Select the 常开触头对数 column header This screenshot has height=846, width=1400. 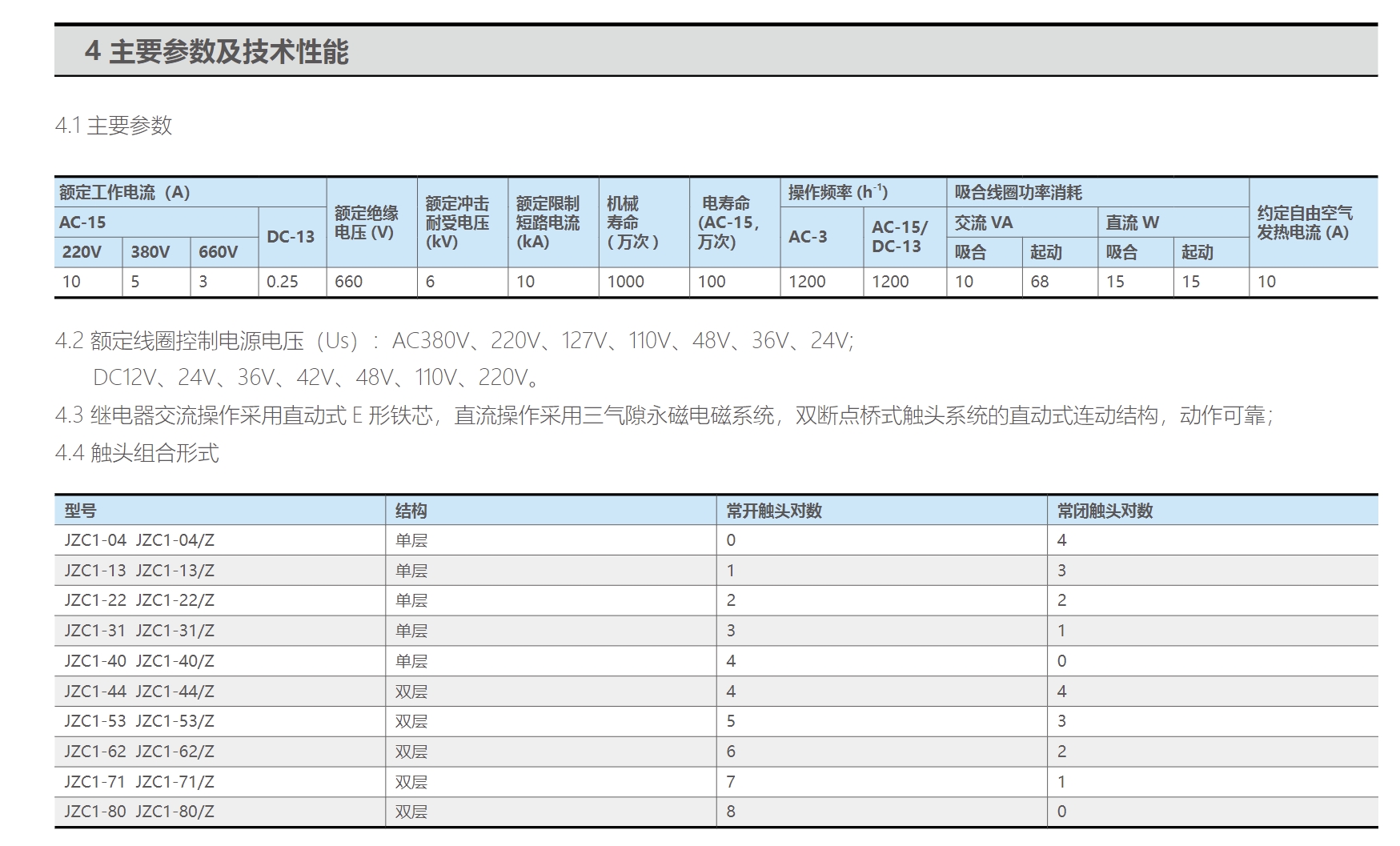[x=774, y=511]
